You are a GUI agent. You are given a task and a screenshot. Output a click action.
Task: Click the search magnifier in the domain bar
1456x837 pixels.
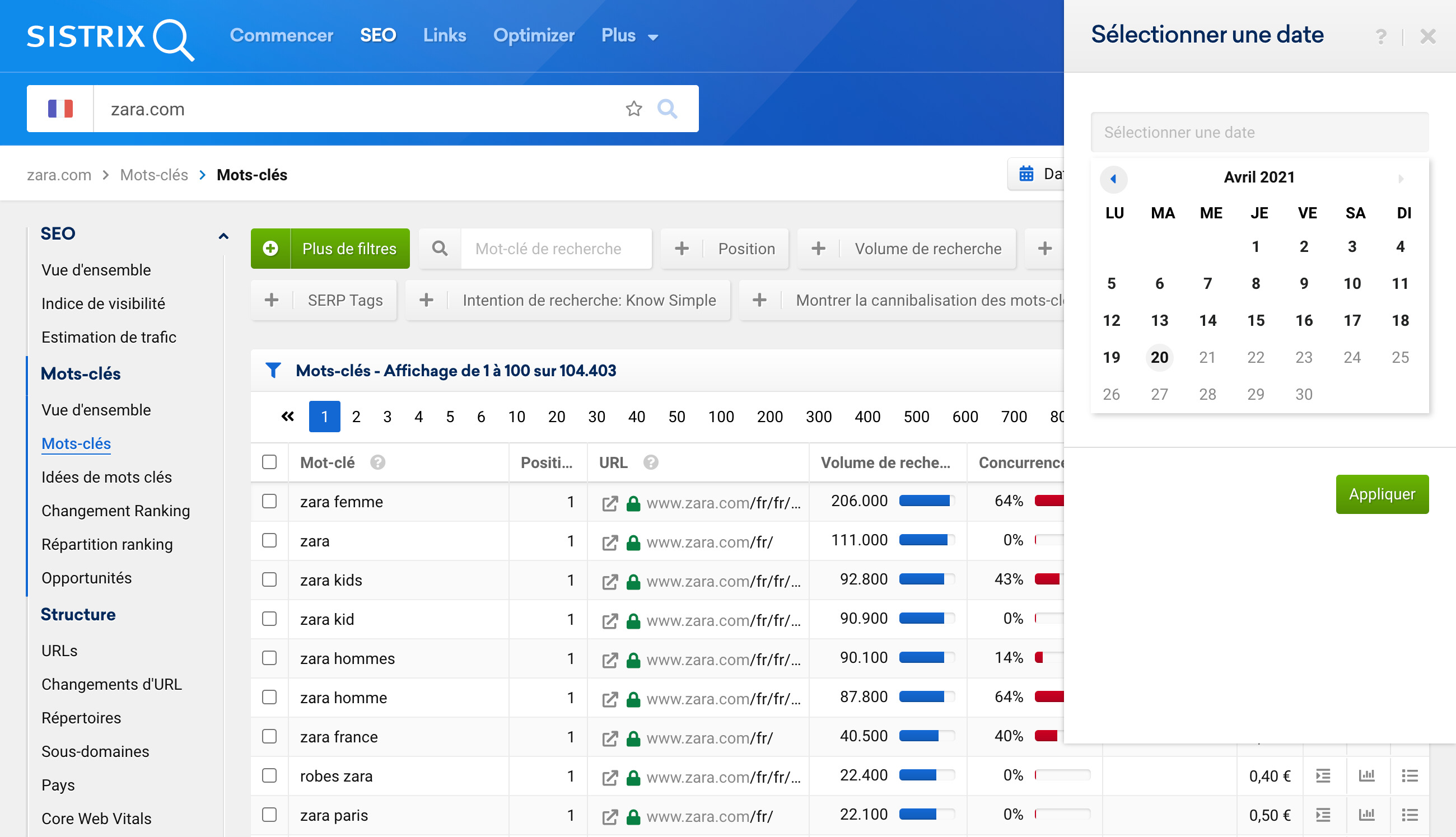pos(667,109)
